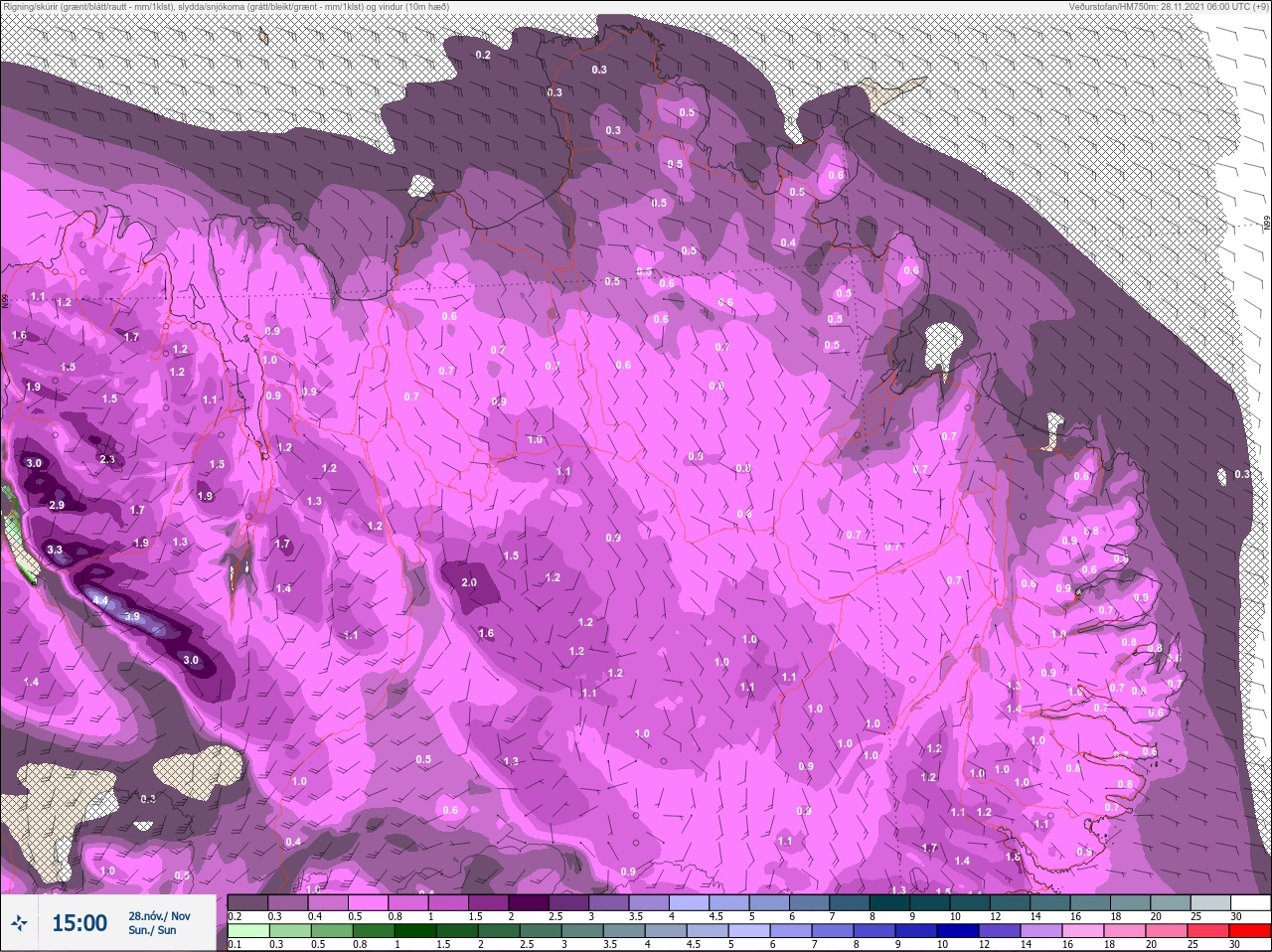Click the 2.3 precipitation value on map

point(108,459)
